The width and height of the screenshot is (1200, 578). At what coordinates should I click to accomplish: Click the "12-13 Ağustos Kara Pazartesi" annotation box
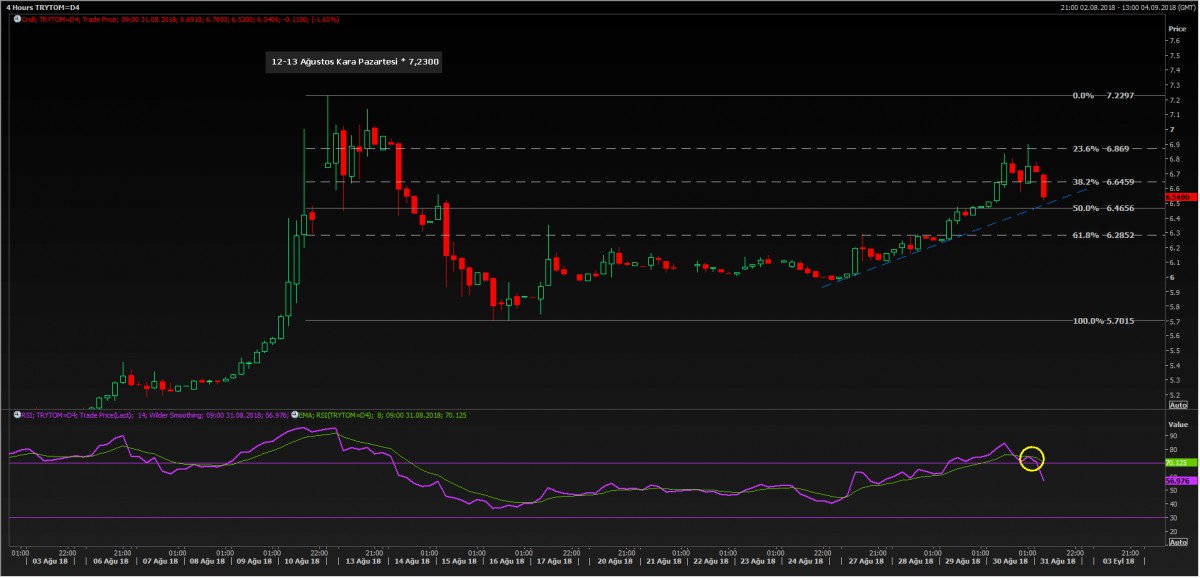[355, 62]
